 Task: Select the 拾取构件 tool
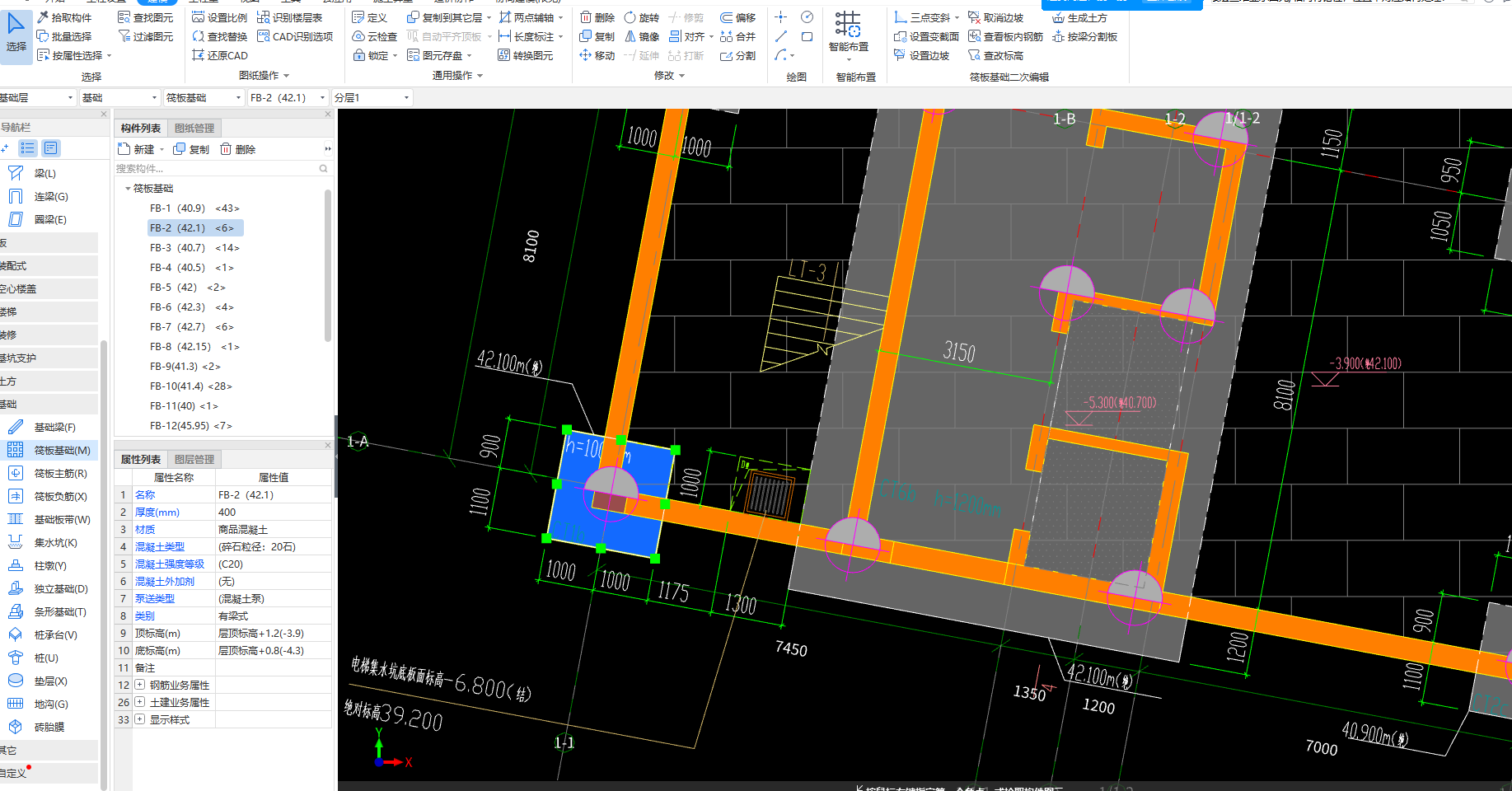[x=64, y=17]
